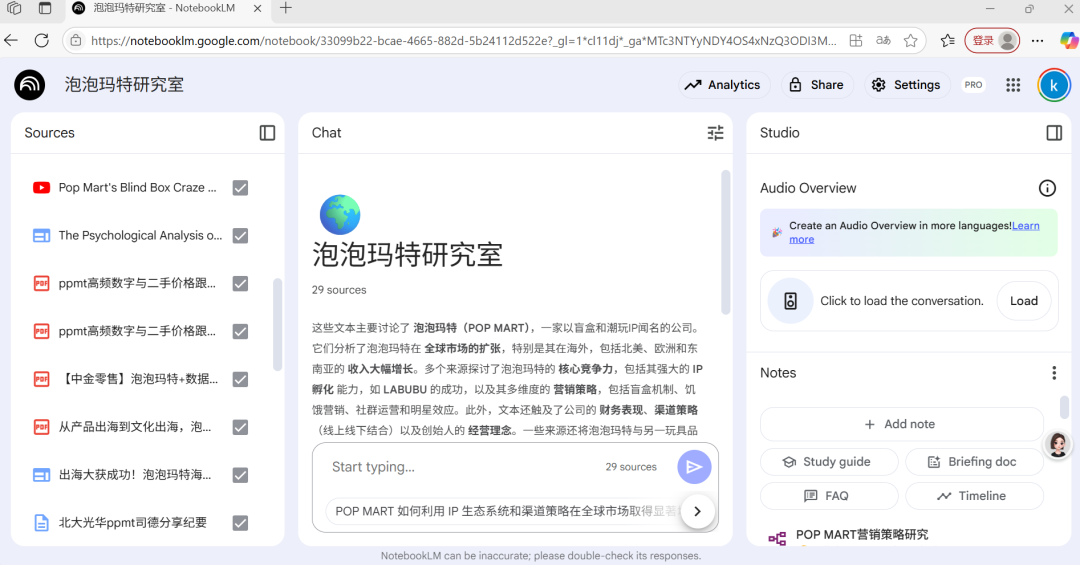Viewport: 1080px width, 565px height.
Task: Bookmark this page with star icon
Action: tap(911, 41)
